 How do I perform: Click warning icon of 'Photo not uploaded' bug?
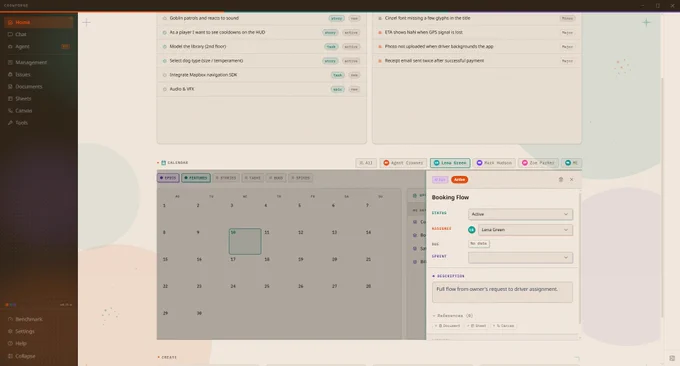(x=380, y=46)
